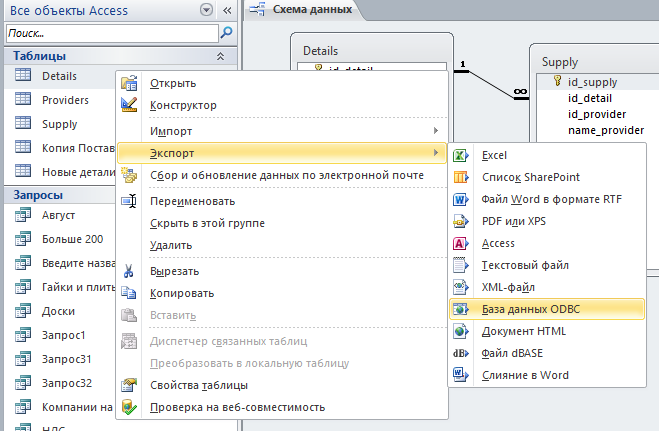The height and width of the screenshot is (431, 659).
Task: Click the scissors Вырезать icon
Action: pyautogui.click(x=129, y=271)
